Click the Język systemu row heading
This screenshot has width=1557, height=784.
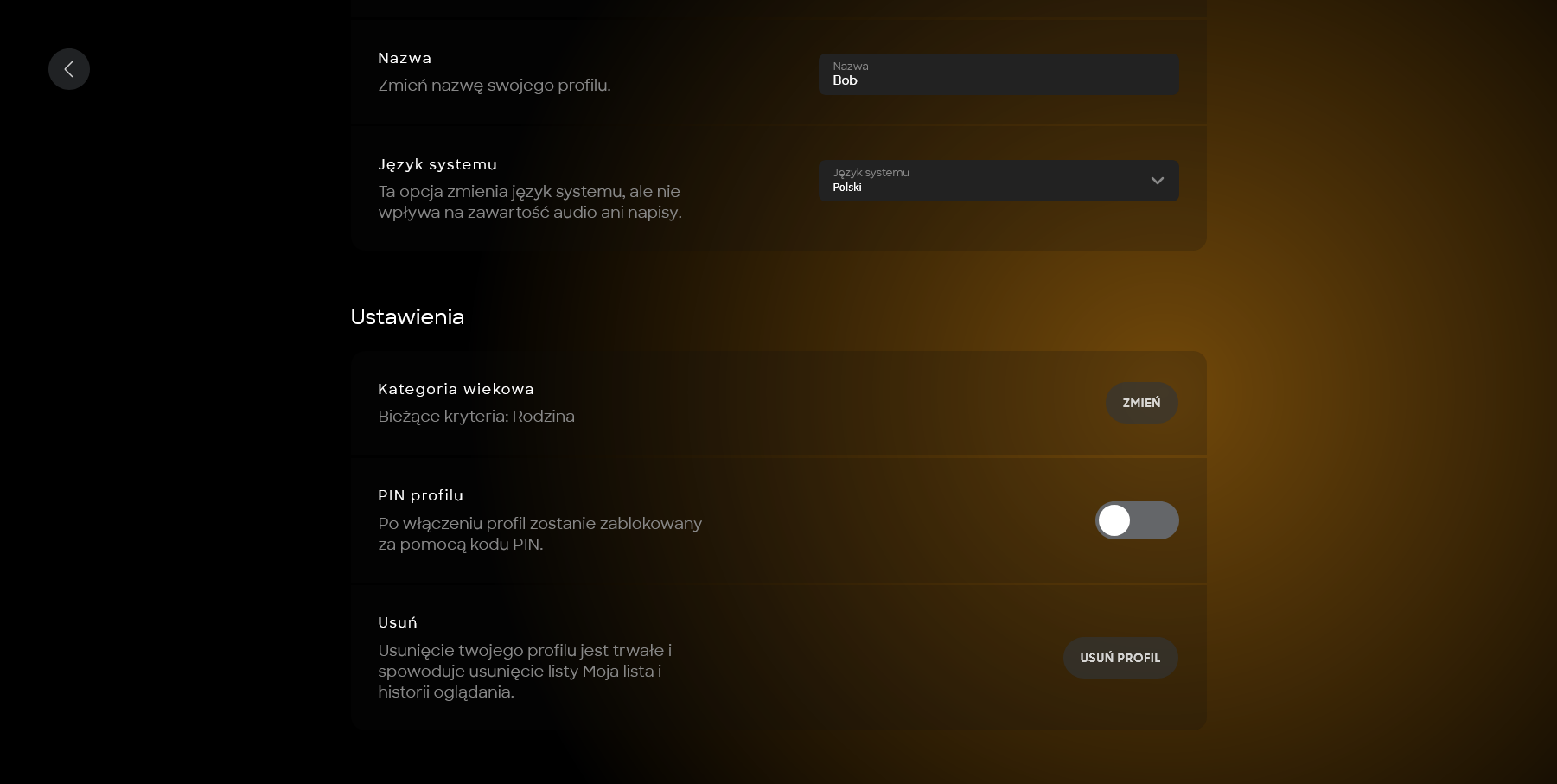[437, 164]
